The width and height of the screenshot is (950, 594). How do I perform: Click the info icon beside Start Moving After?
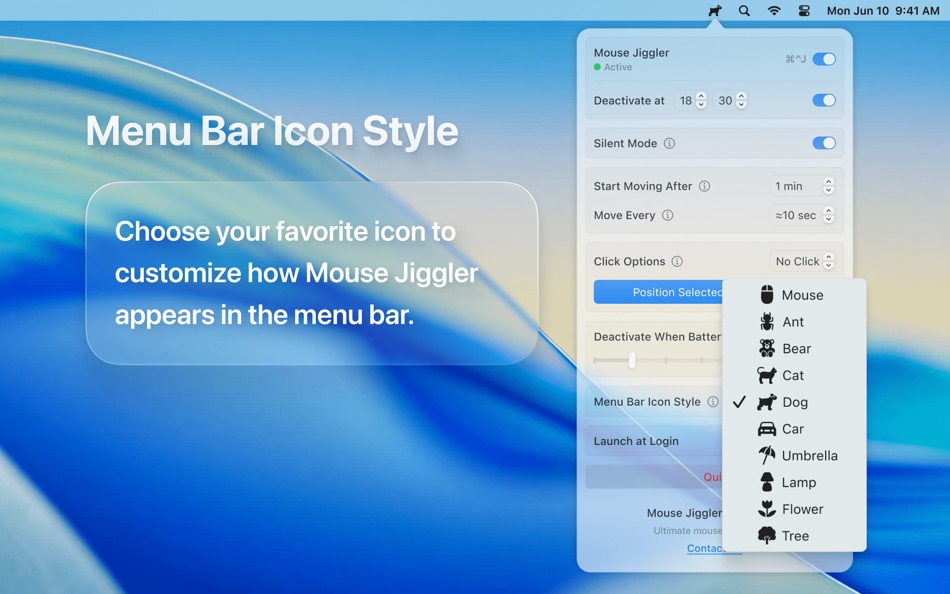pyautogui.click(x=704, y=186)
